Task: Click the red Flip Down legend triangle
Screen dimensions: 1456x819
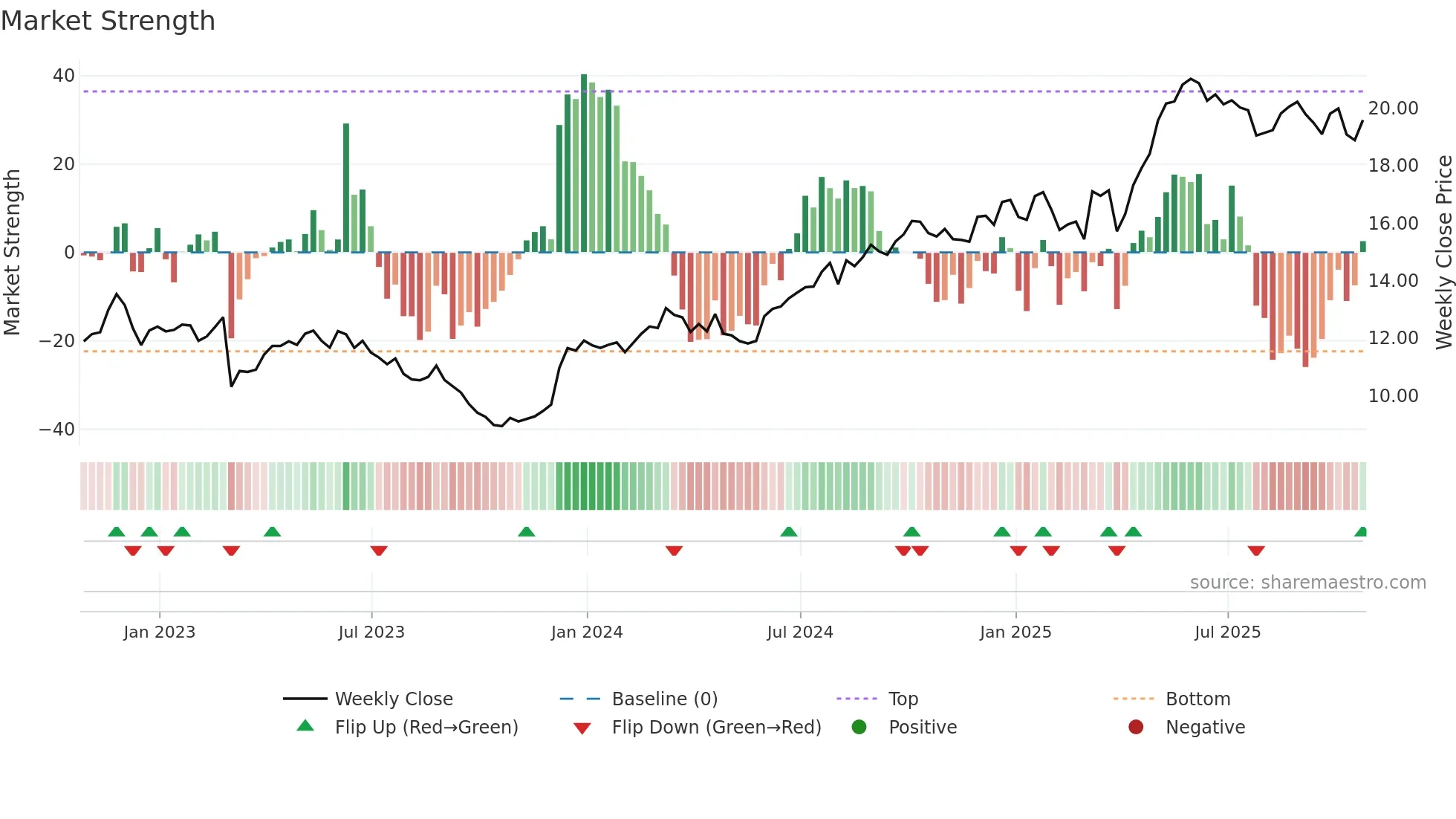Action: [582, 728]
